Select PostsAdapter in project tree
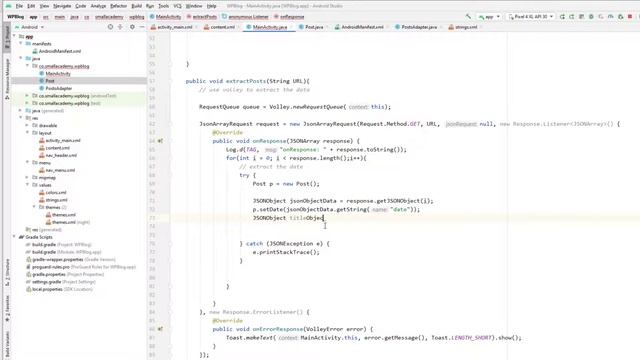The width and height of the screenshot is (640, 360). [x=58, y=88]
